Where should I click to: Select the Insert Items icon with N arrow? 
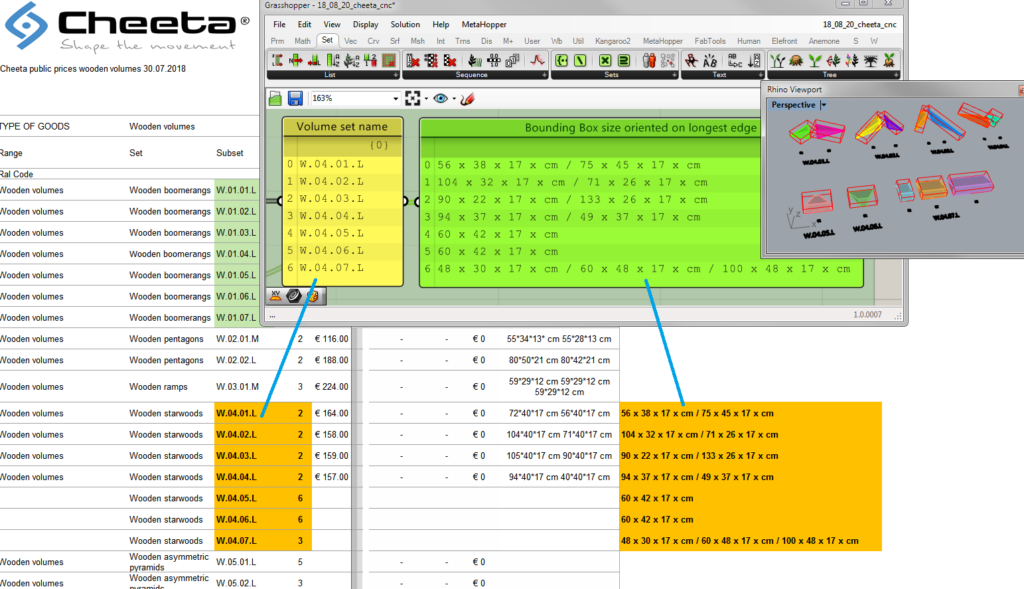[x=296, y=61]
